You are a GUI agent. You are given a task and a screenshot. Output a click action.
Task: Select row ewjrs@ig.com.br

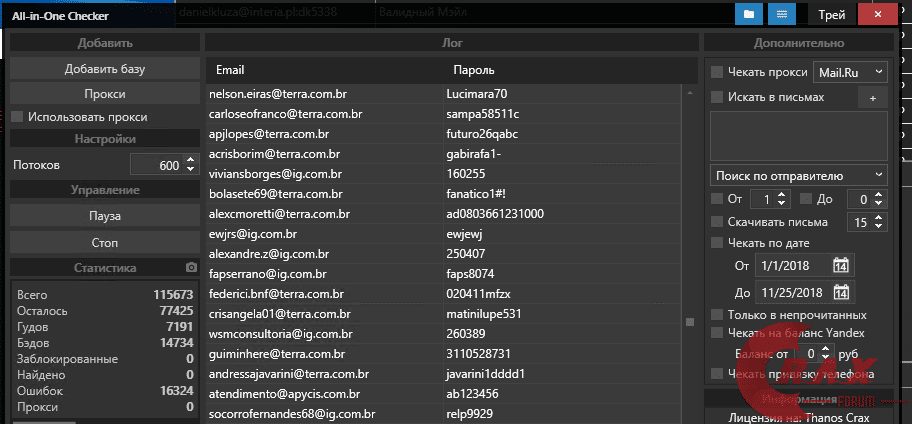443,234
